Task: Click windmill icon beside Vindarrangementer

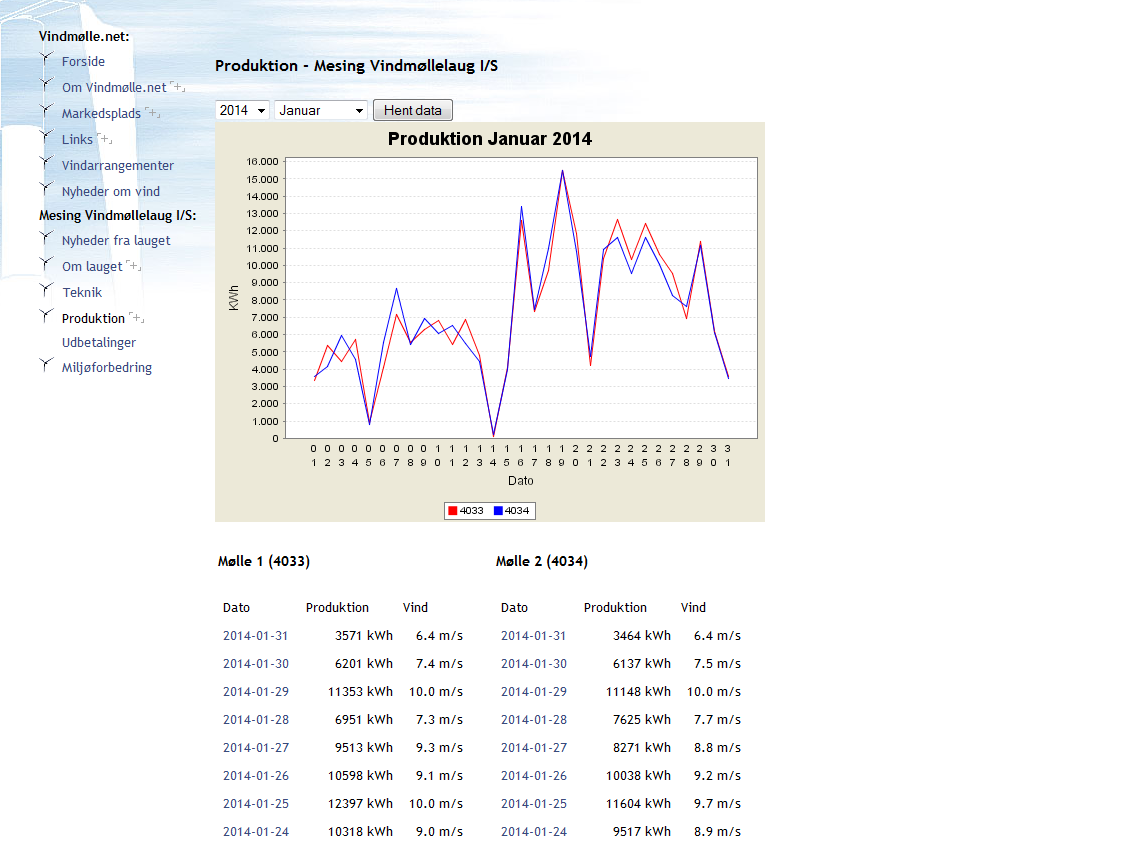Action: (x=45, y=164)
